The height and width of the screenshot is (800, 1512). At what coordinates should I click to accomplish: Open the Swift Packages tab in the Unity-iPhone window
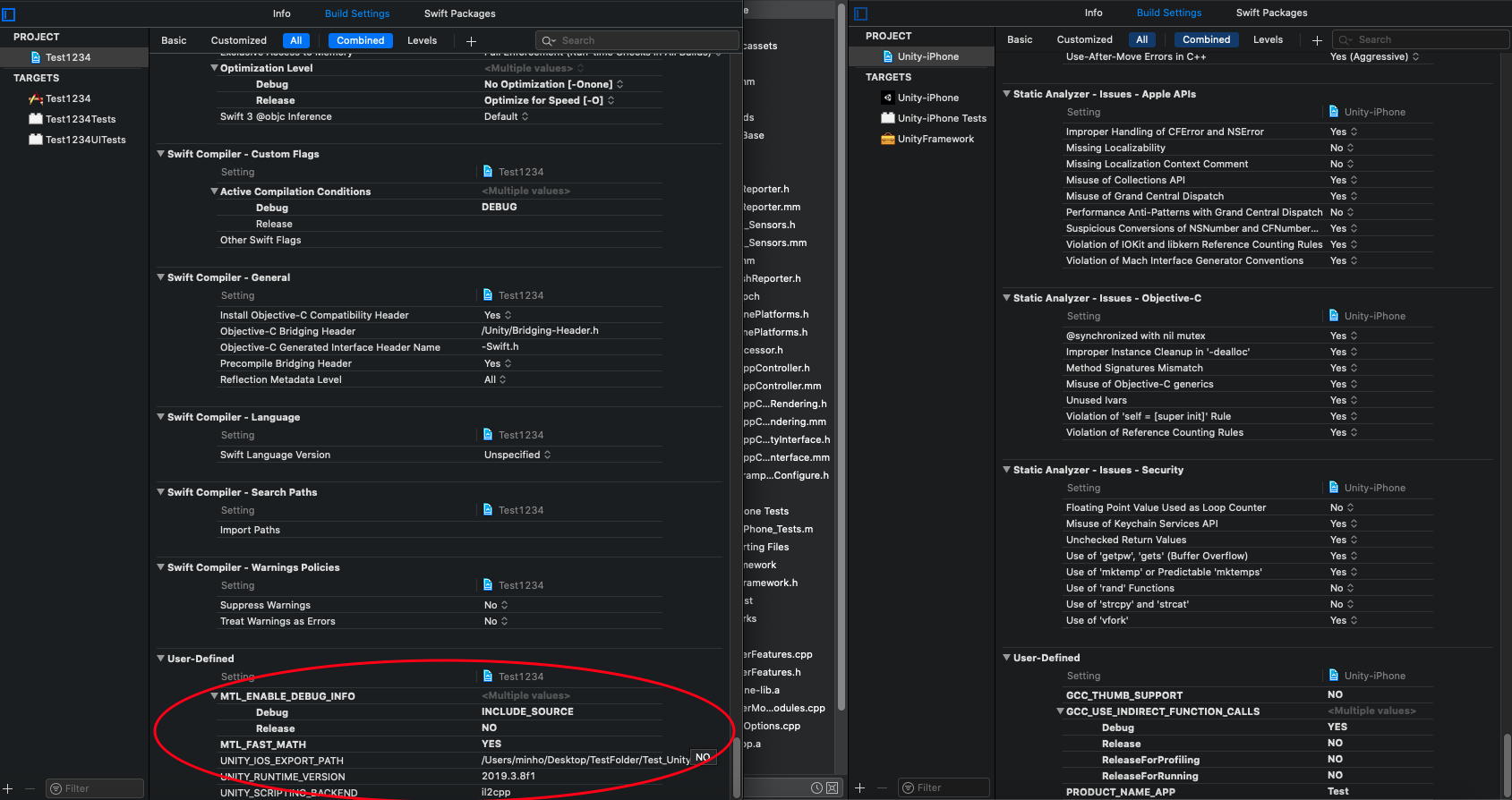(x=1272, y=13)
